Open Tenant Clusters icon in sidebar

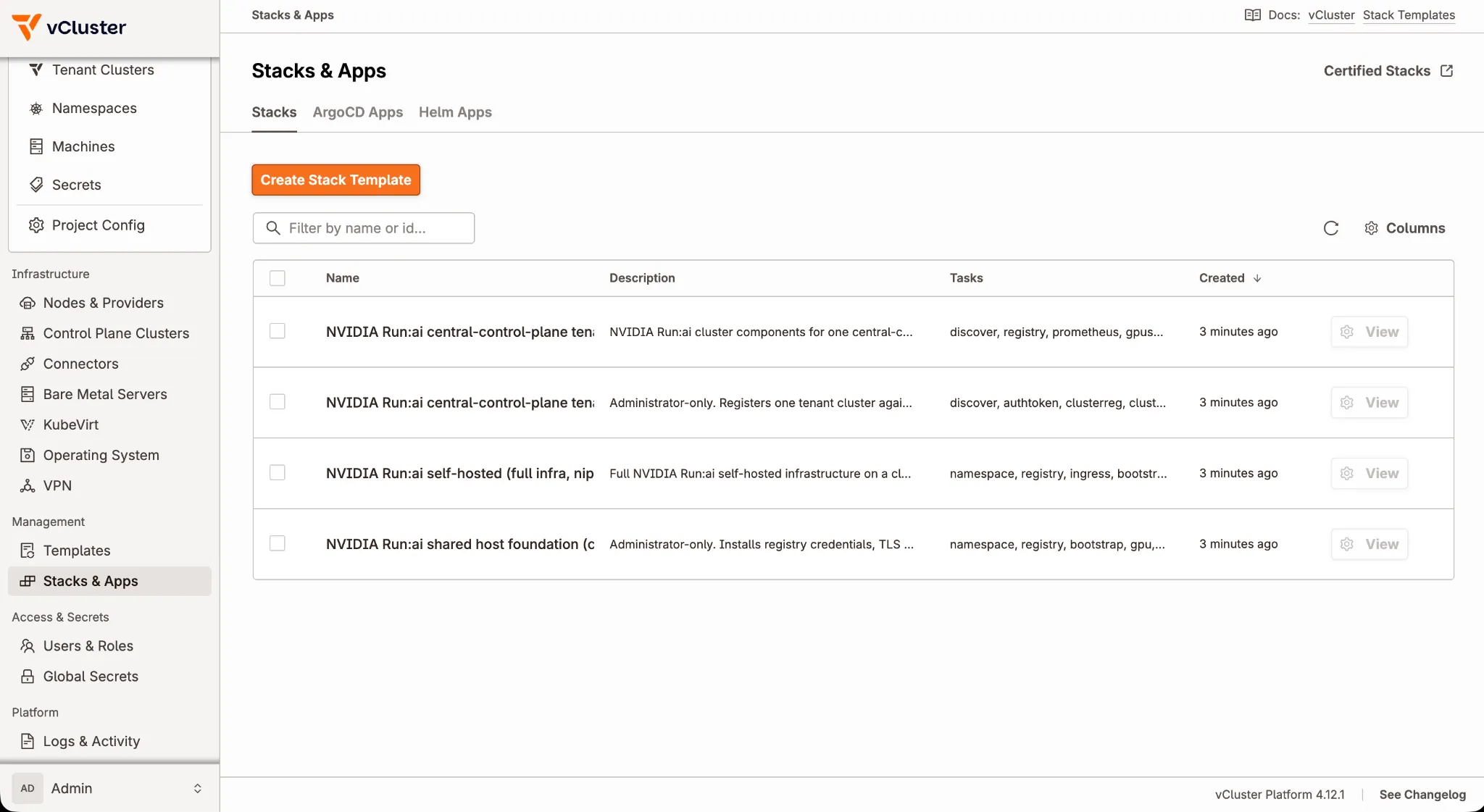(36, 70)
